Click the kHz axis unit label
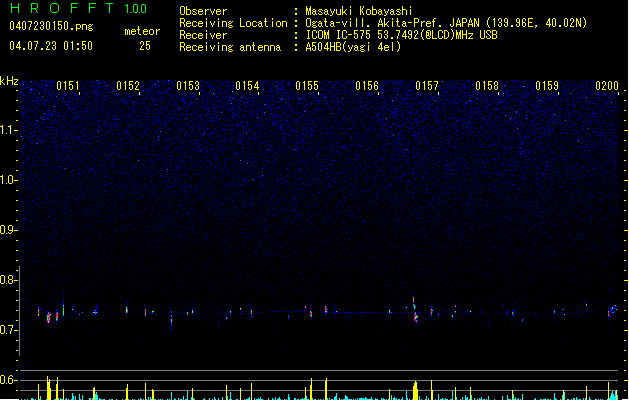Screen dimensions: 629x400 coord(9,81)
